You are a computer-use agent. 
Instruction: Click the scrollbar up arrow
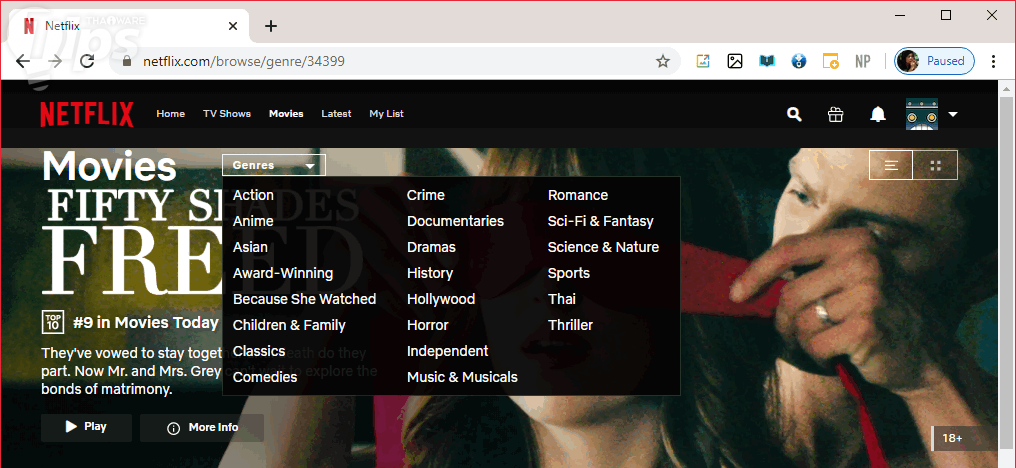pyautogui.click(x=1007, y=88)
